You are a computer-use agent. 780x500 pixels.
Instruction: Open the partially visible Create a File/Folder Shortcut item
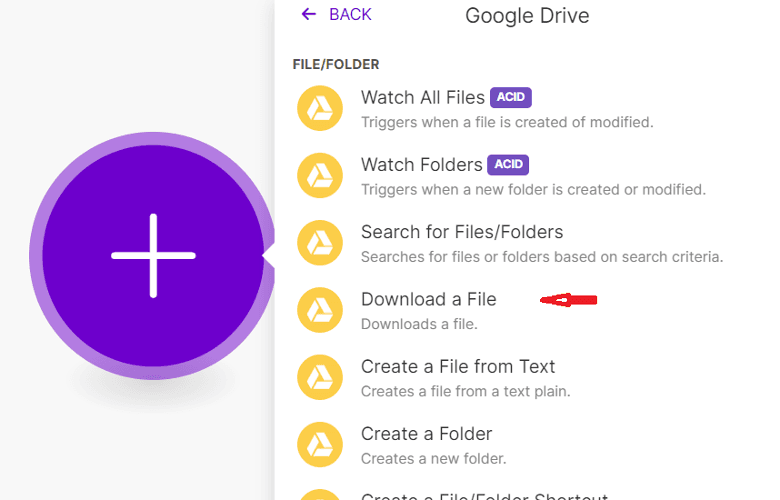point(484,495)
